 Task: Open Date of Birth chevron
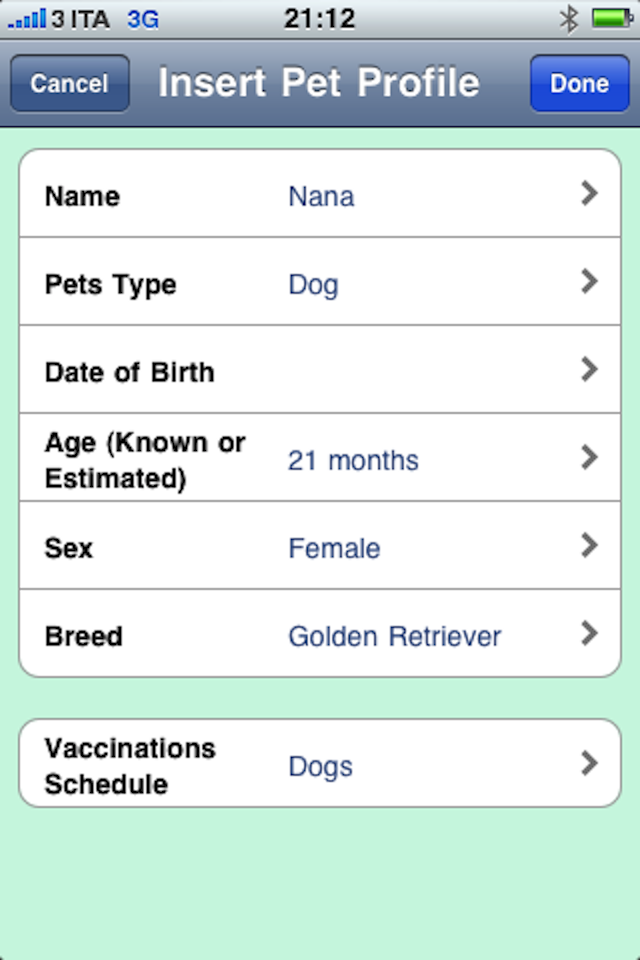[589, 370]
